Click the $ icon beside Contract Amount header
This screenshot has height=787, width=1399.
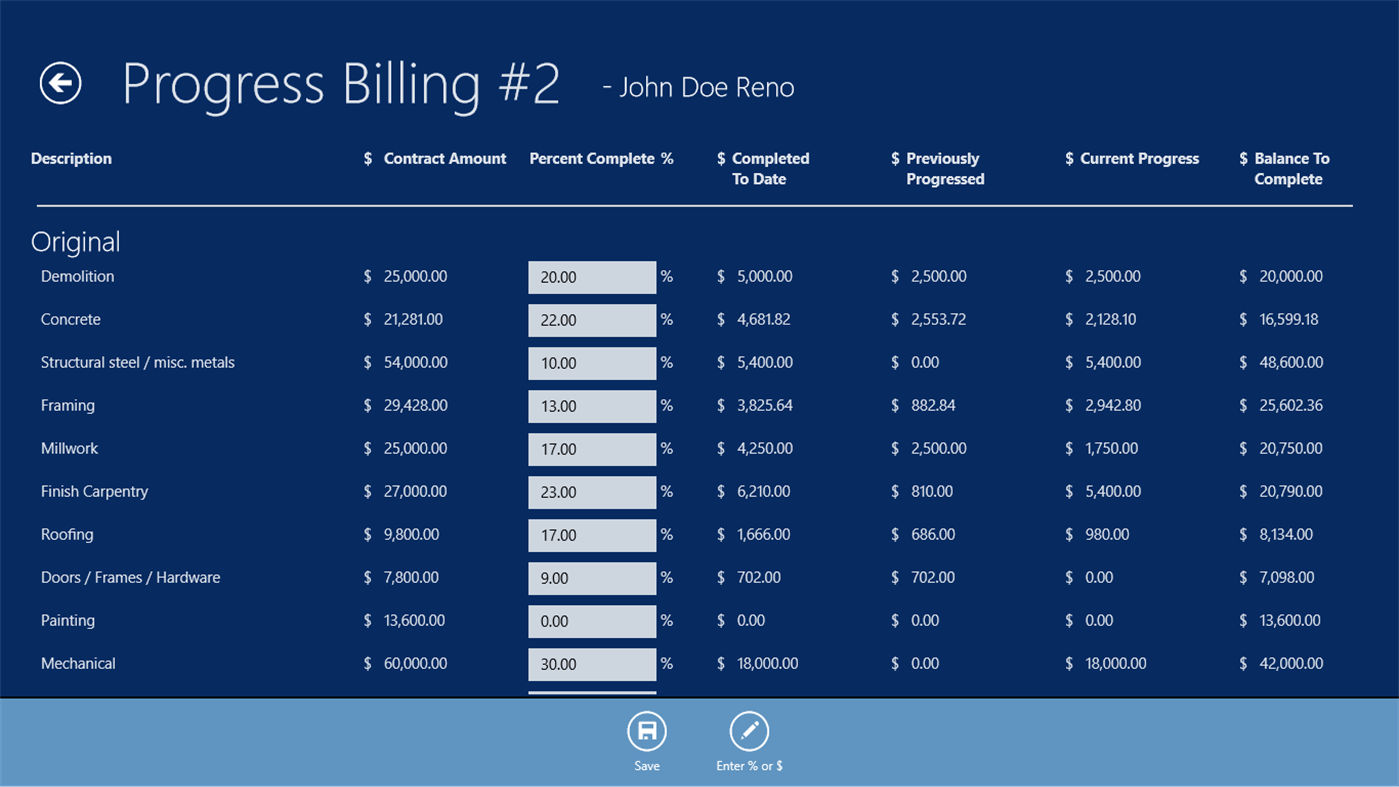[367, 158]
